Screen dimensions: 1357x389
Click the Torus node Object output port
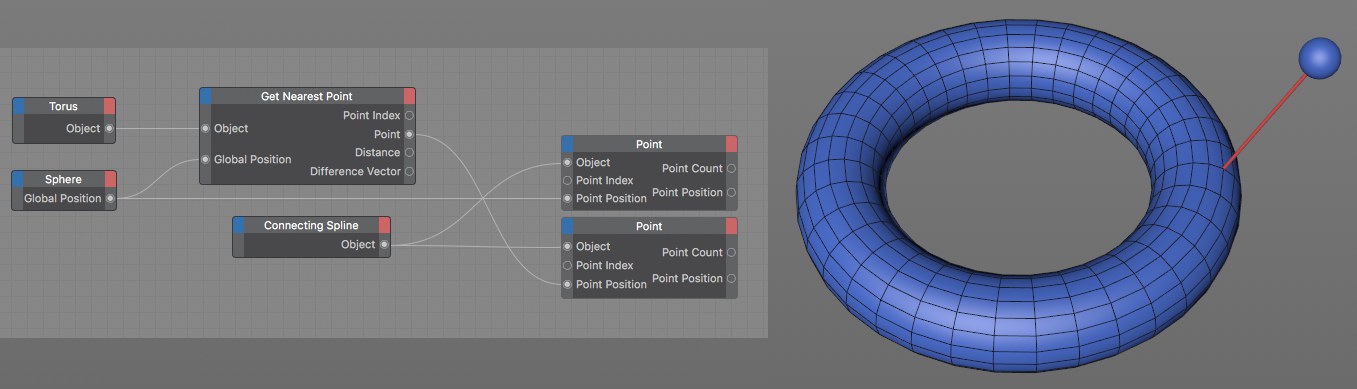109,128
